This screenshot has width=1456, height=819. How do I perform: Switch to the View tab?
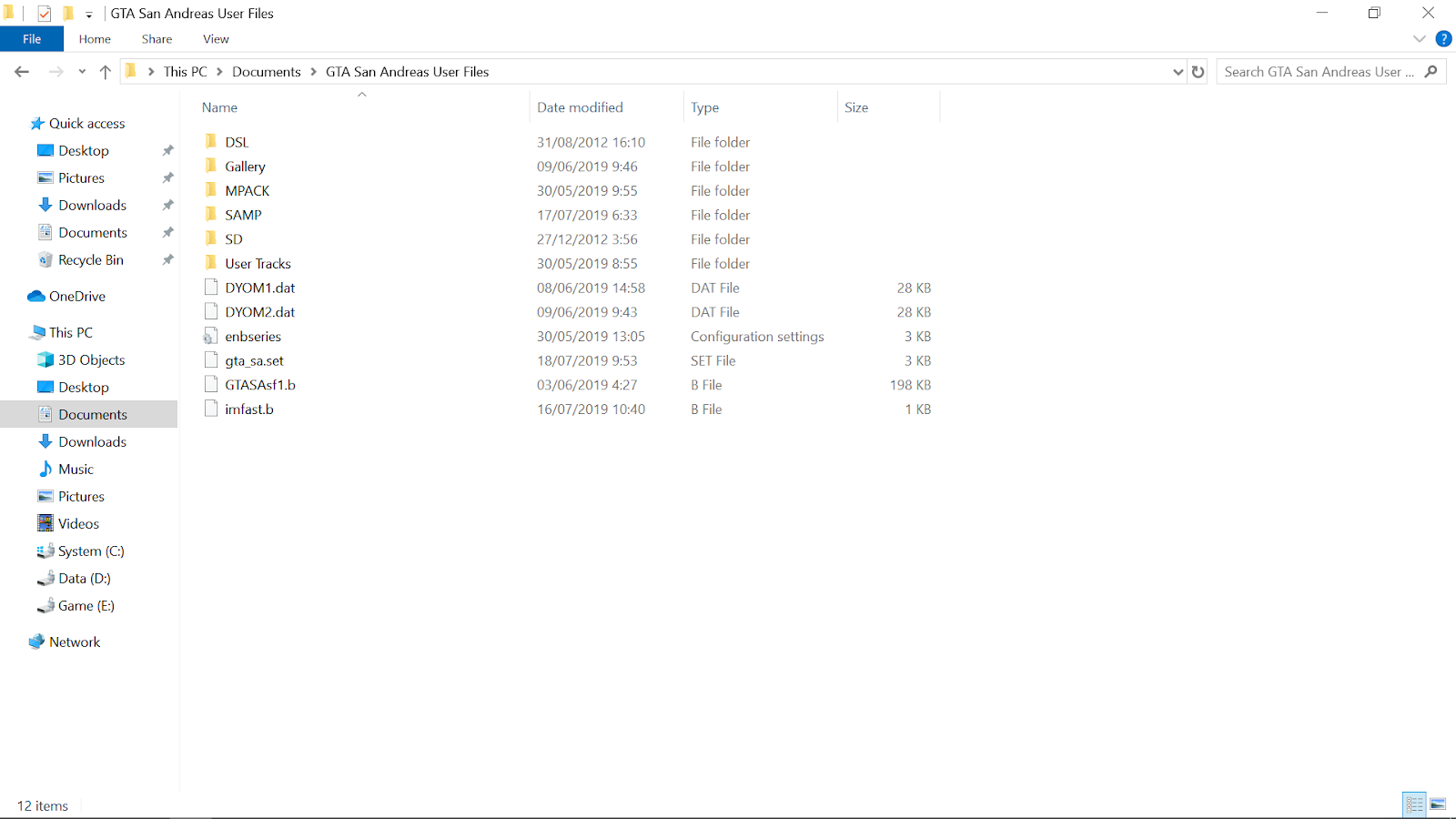click(215, 38)
